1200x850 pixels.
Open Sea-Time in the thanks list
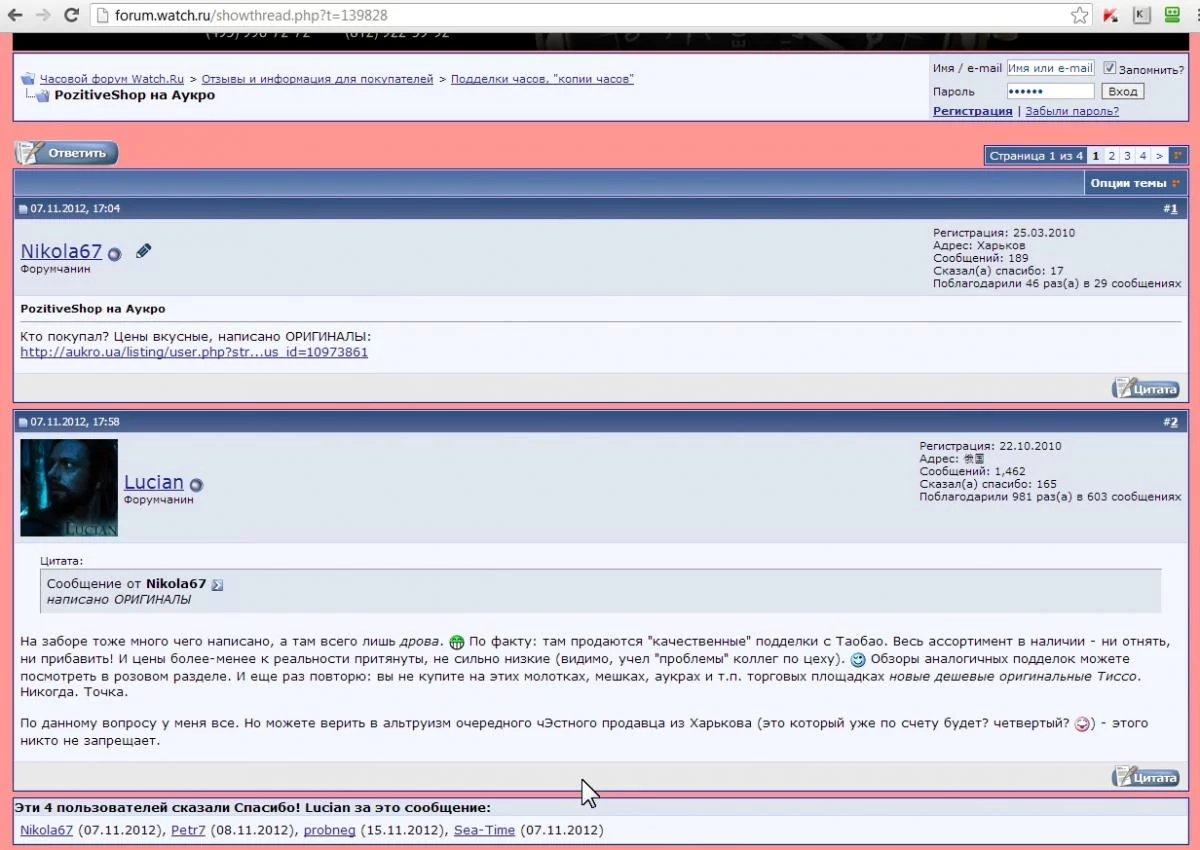click(x=485, y=830)
